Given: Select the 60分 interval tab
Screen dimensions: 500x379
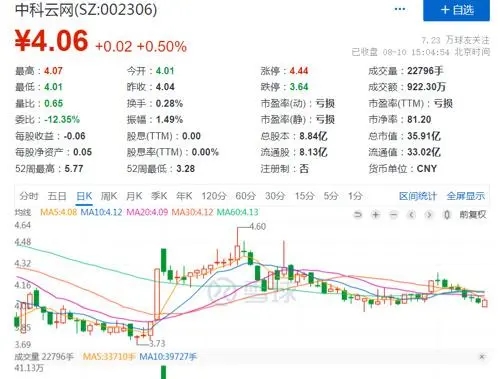Looking at the screenshot, I should coord(245,196).
